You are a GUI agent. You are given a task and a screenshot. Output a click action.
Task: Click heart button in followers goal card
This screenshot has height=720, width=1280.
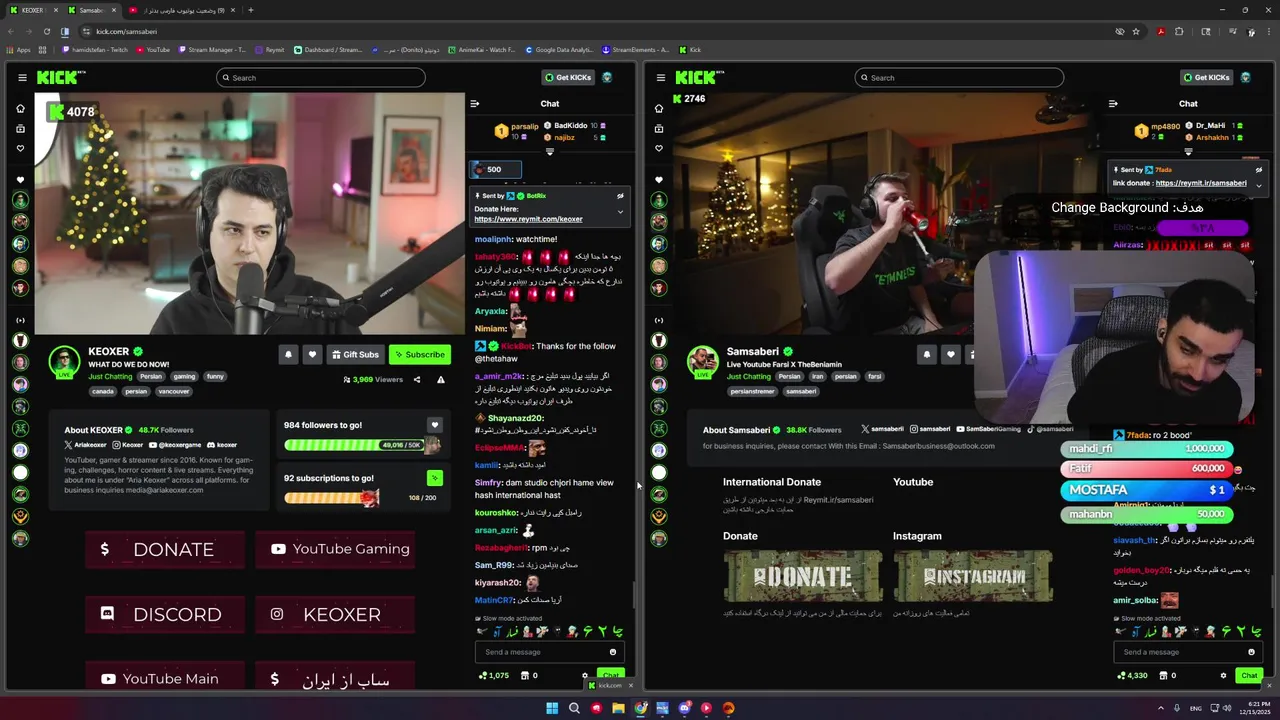434,425
